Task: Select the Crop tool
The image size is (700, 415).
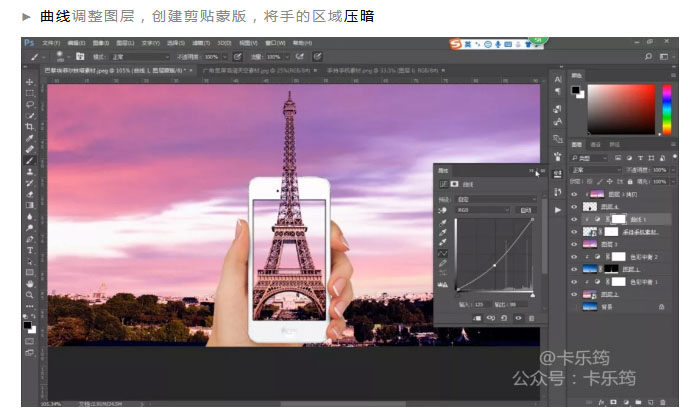Action: pos(30,127)
